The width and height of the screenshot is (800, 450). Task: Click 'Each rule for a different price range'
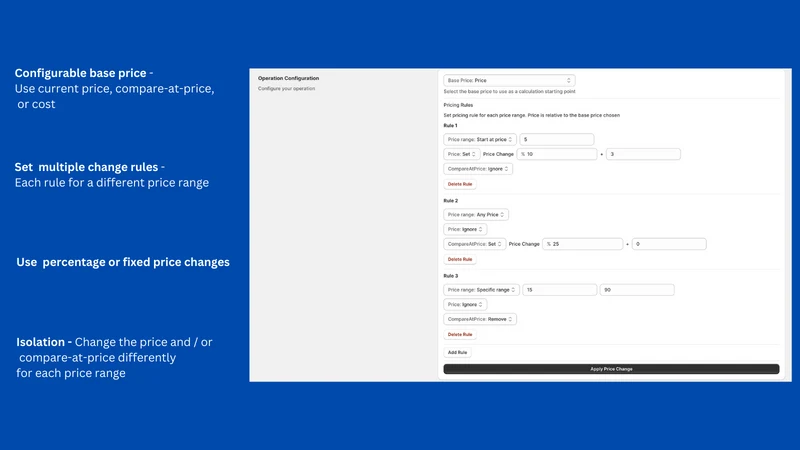[x=112, y=183]
